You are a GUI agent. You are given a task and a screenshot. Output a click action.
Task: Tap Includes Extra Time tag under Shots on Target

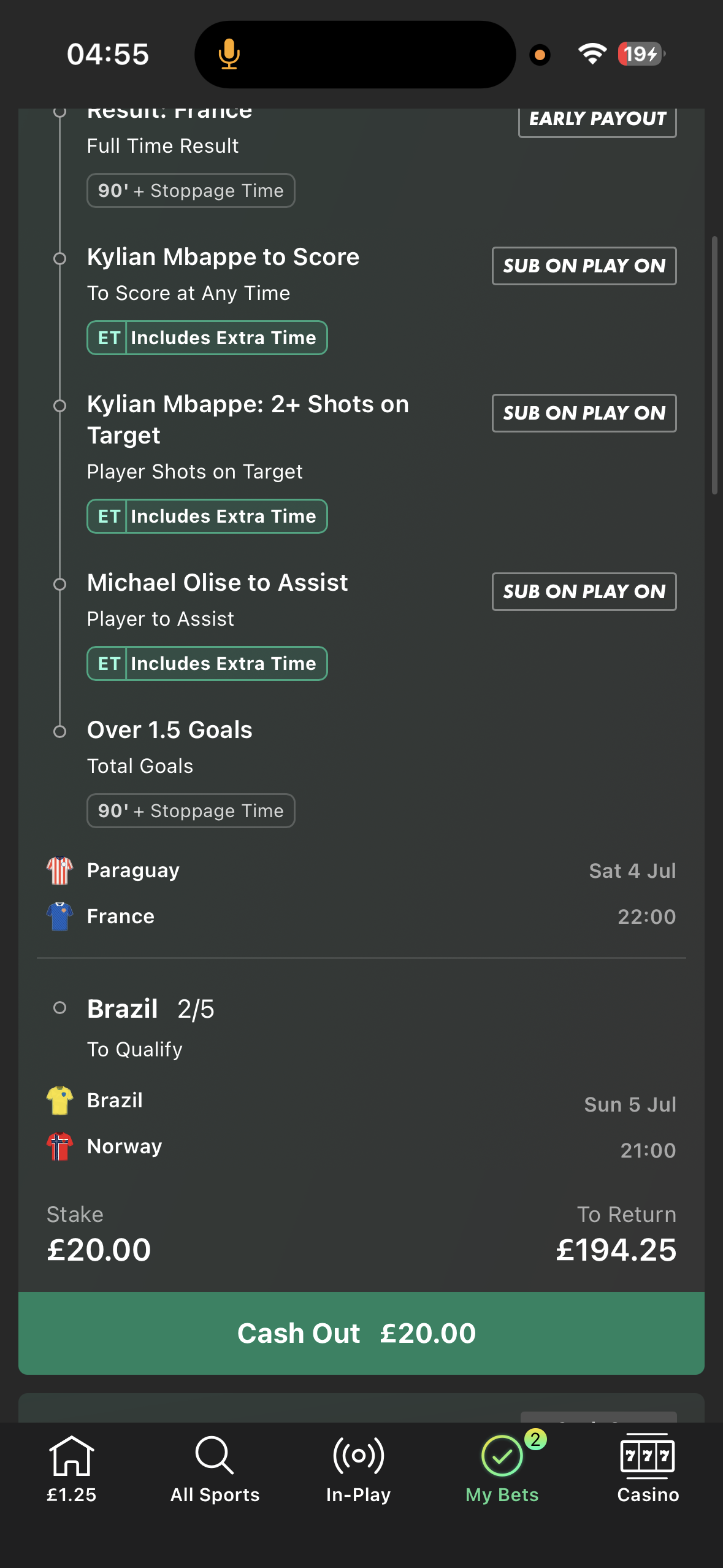click(207, 517)
